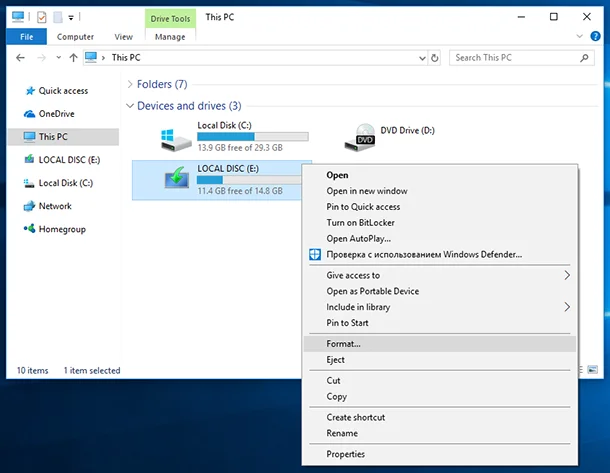Click the New folder quick access toolbar icon

point(58,17)
